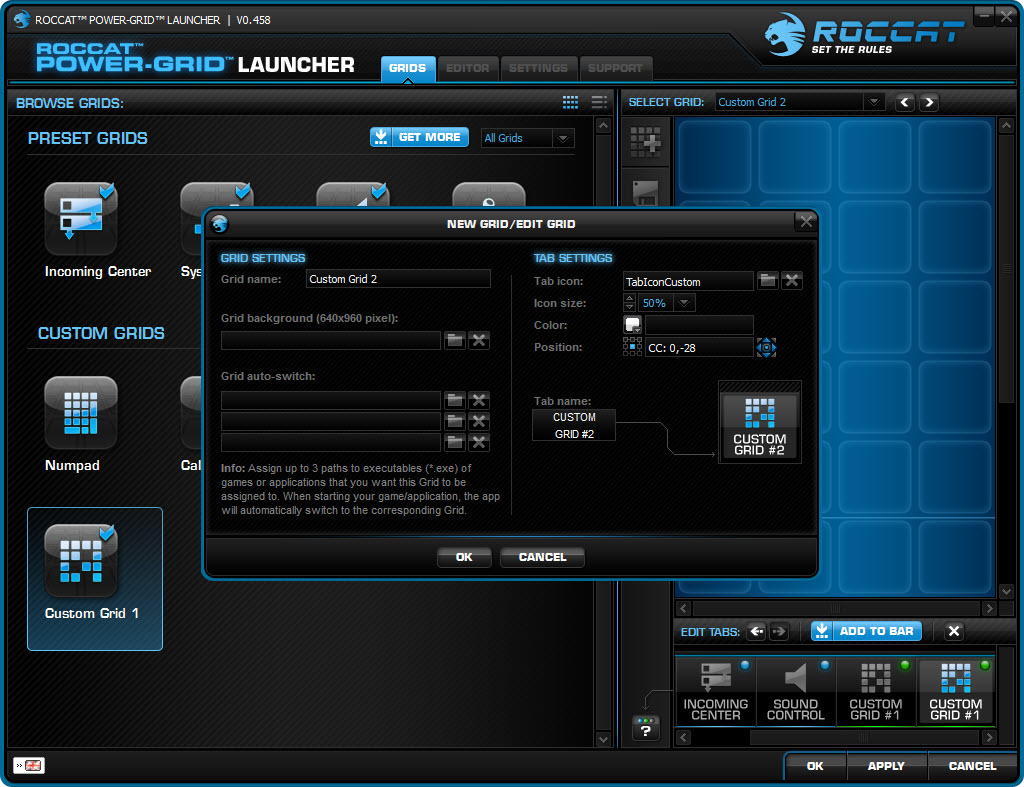Clear the first auto-switch path

(479, 400)
